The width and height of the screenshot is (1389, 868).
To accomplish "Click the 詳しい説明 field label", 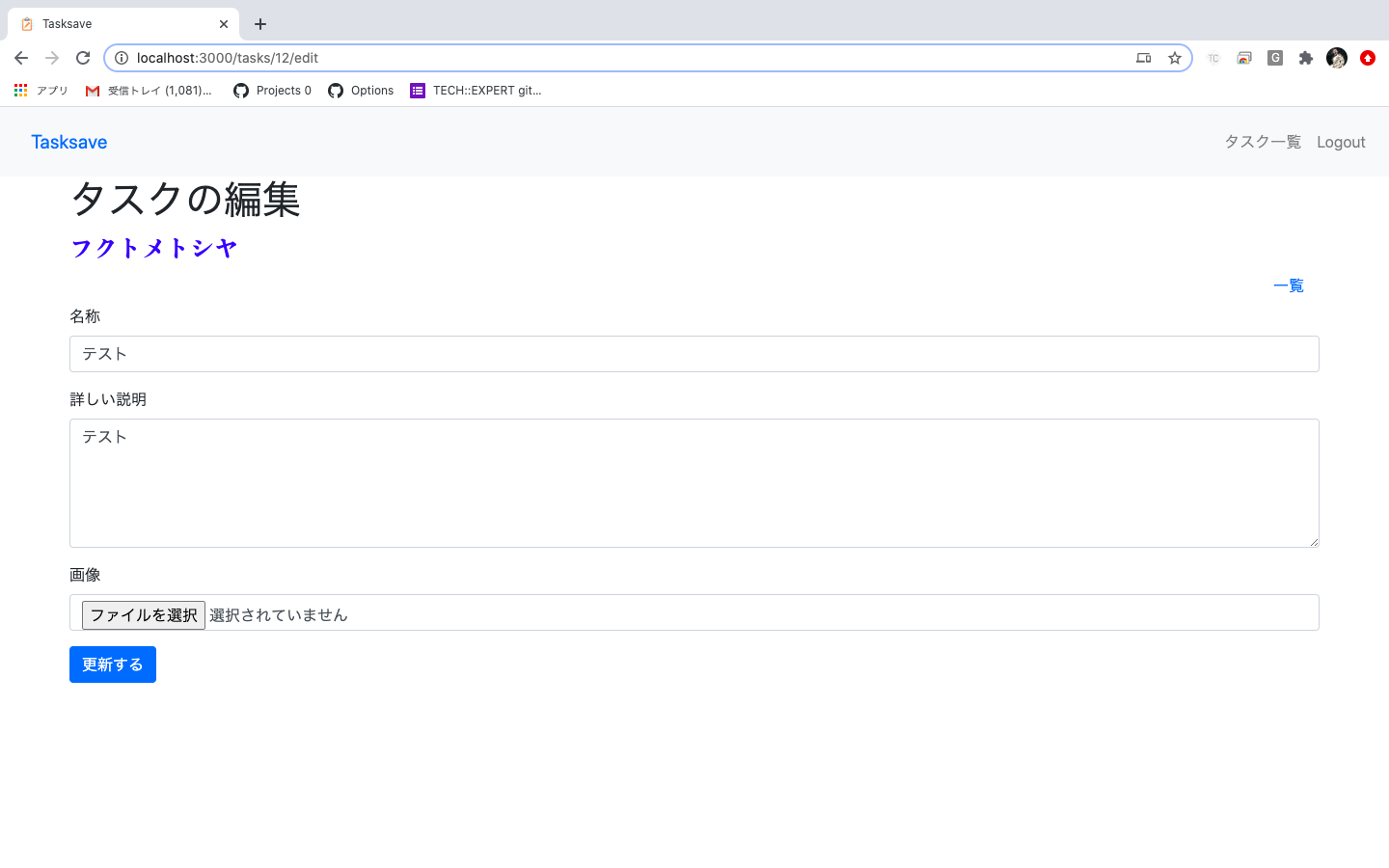I will tap(108, 399).
